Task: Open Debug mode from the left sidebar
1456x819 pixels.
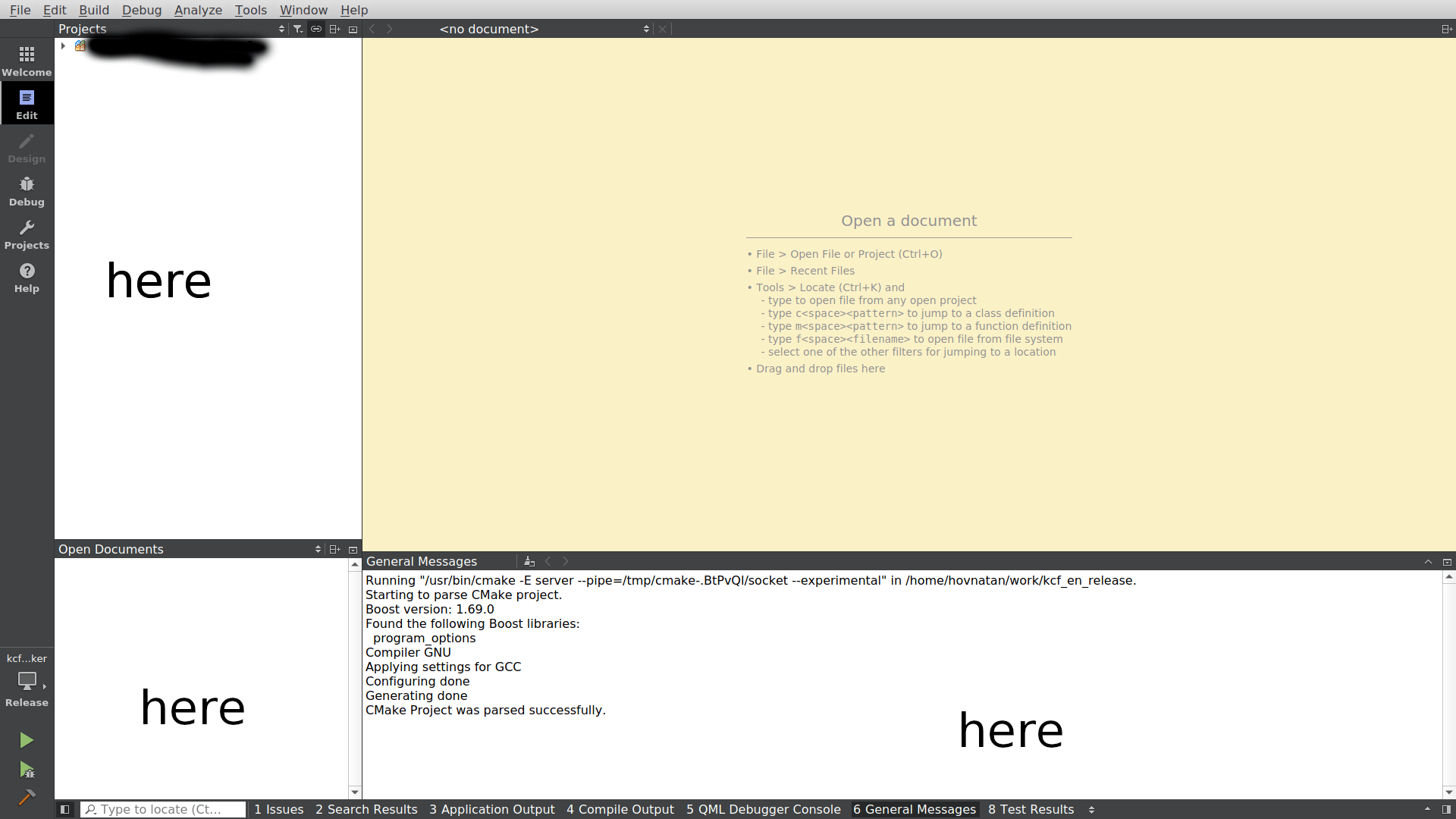Action: 27,190
